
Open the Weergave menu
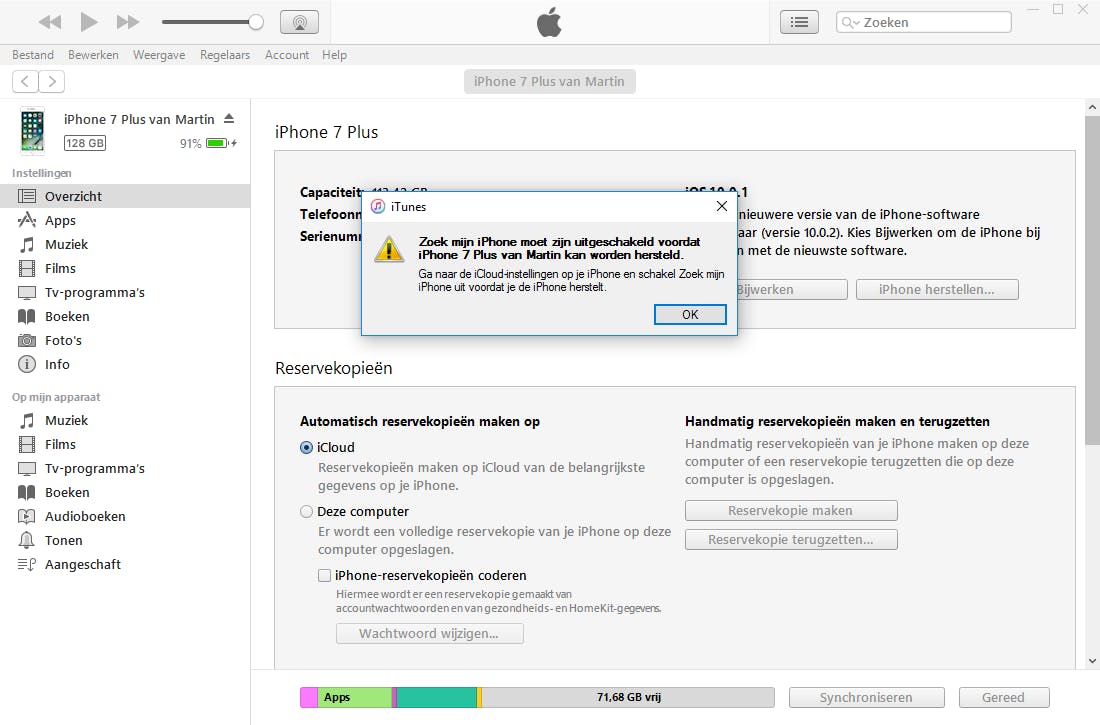pyautogui.click(x=159, y=55)
